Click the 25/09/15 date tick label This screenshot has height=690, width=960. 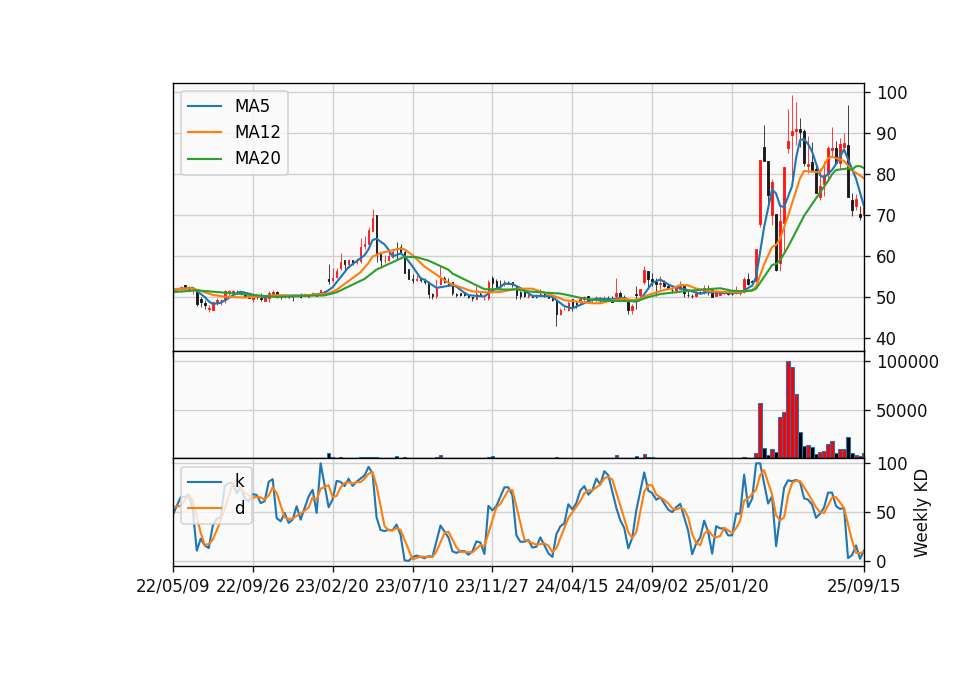864,586
